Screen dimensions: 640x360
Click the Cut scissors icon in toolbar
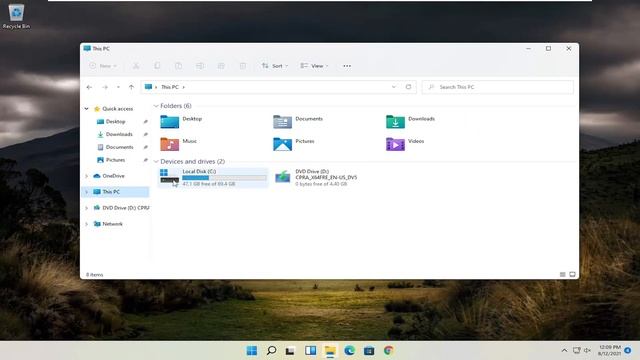click(x=136, y=66)
